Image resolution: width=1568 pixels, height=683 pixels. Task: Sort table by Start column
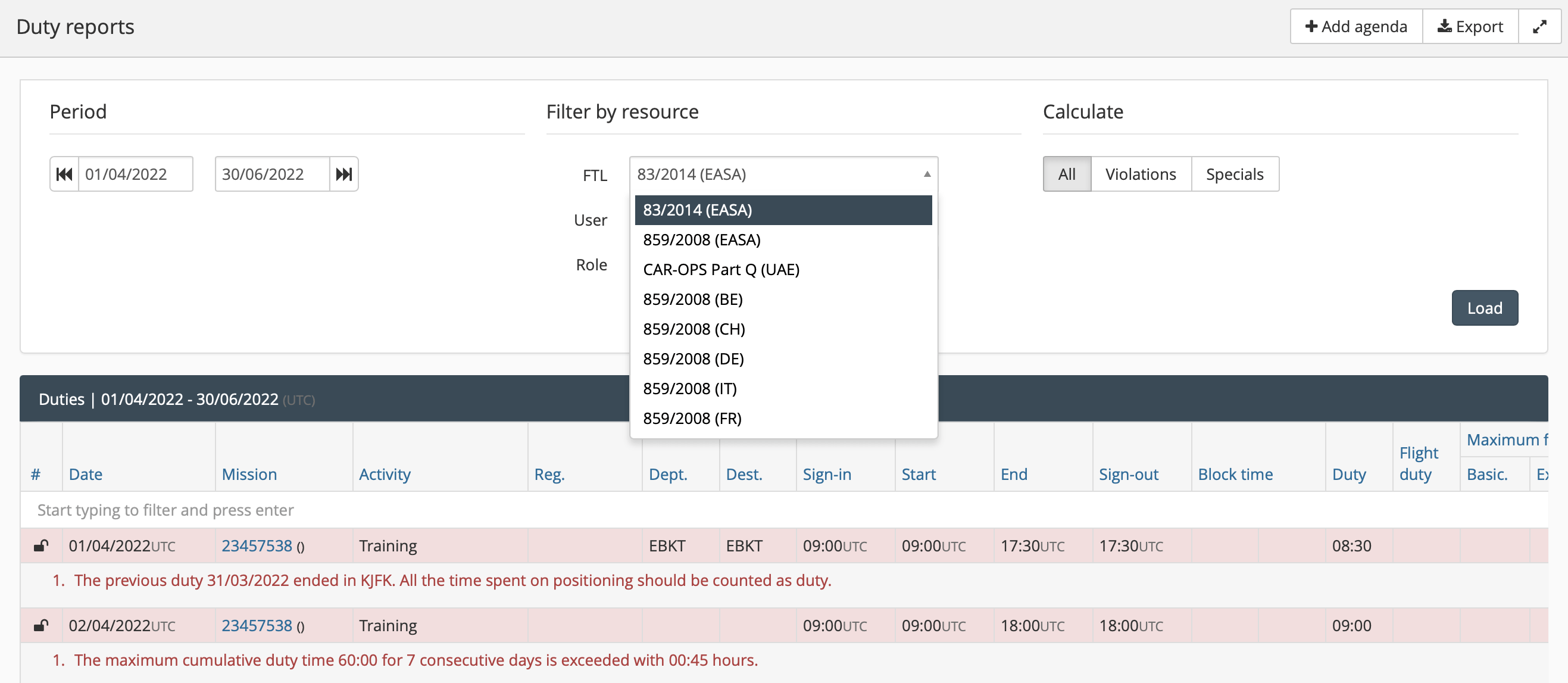(919, 474)
